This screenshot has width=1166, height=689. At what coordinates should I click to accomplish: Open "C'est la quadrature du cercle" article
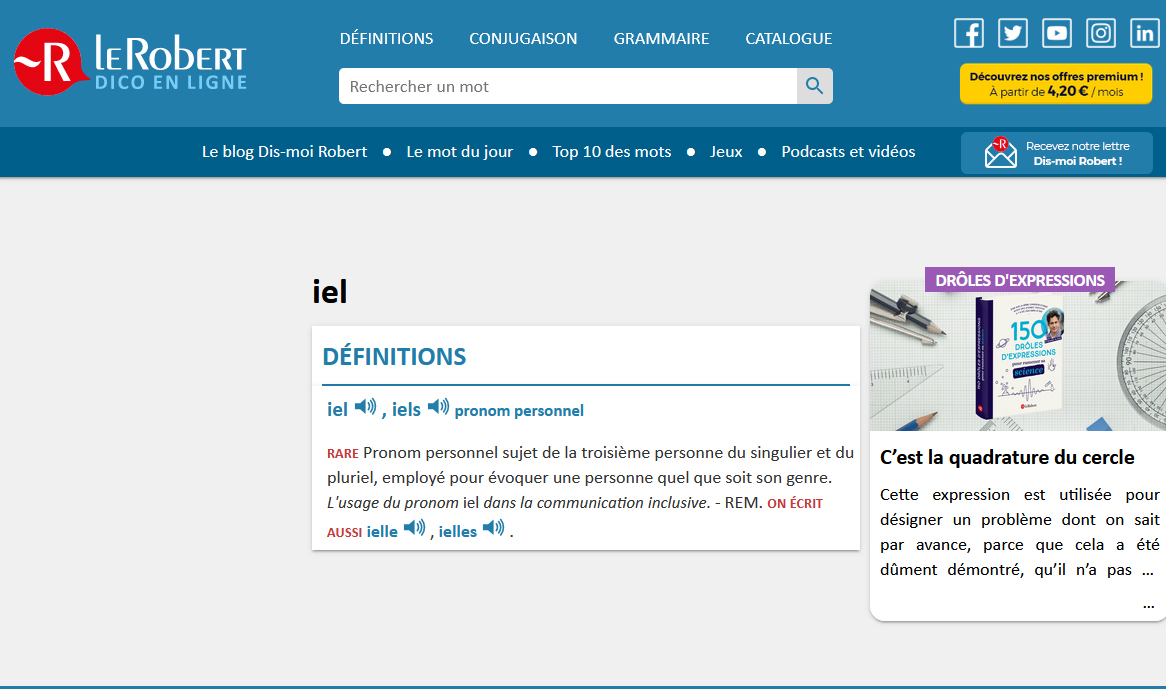tap(1007, 457)
